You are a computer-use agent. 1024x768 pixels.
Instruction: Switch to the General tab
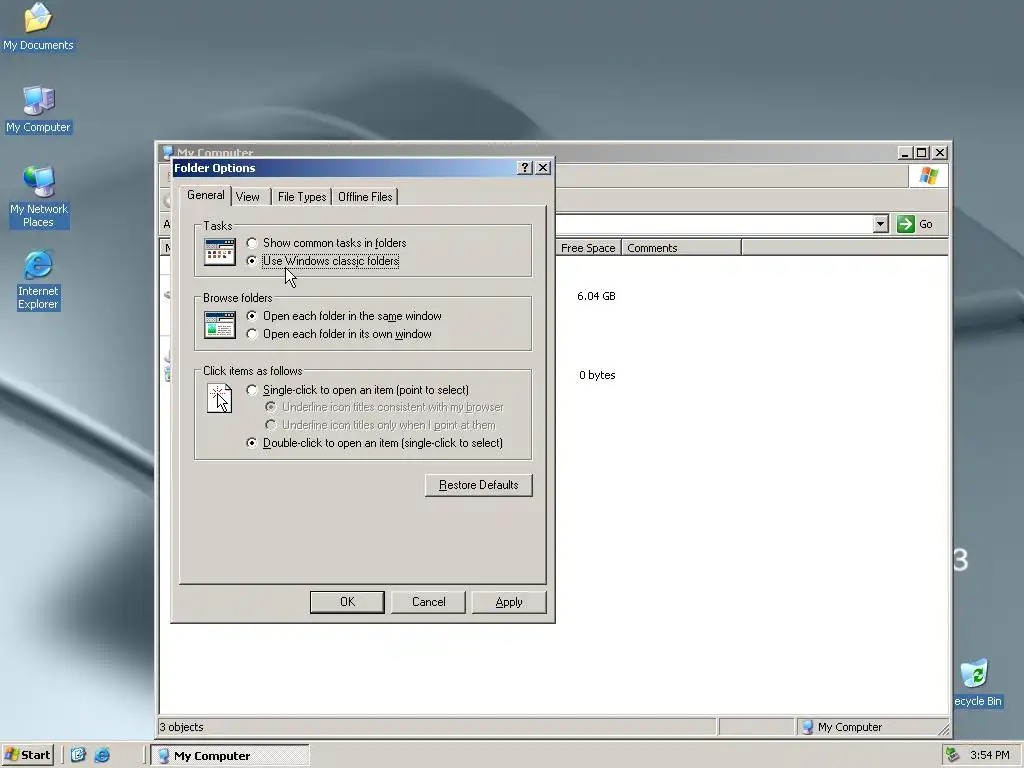tap(206, 195)
